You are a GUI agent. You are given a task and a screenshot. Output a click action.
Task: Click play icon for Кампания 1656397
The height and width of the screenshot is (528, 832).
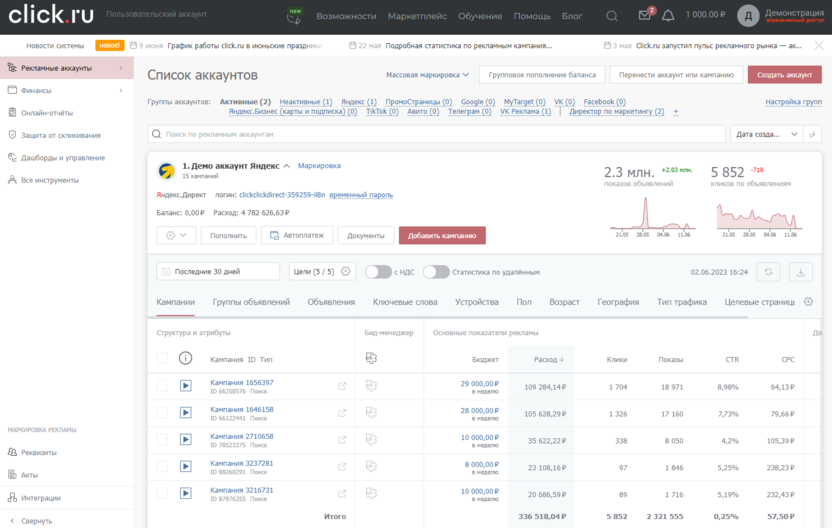pos(186,386)
